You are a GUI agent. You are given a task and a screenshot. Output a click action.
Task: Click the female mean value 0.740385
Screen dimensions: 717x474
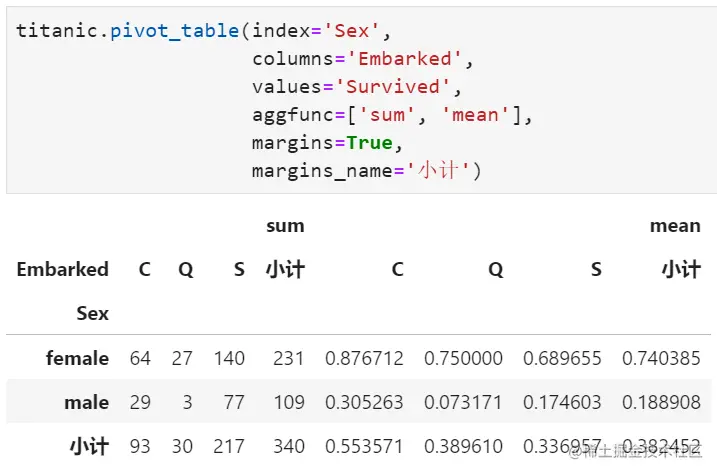coord(661,358)
